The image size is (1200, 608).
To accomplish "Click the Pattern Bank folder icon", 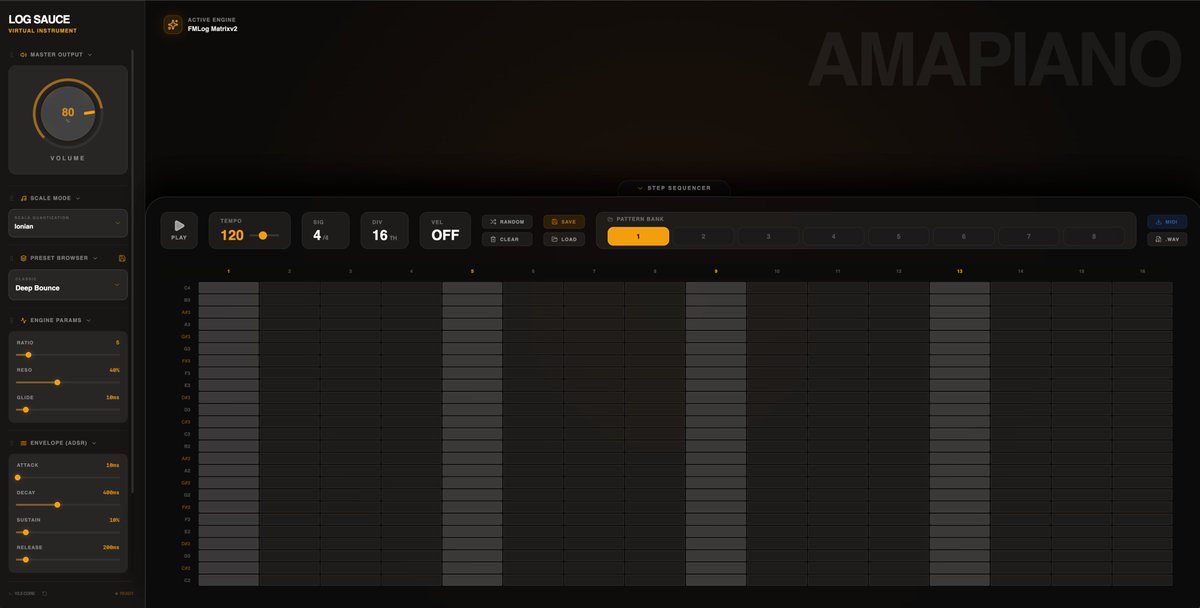I will click(x=610, y=219).
